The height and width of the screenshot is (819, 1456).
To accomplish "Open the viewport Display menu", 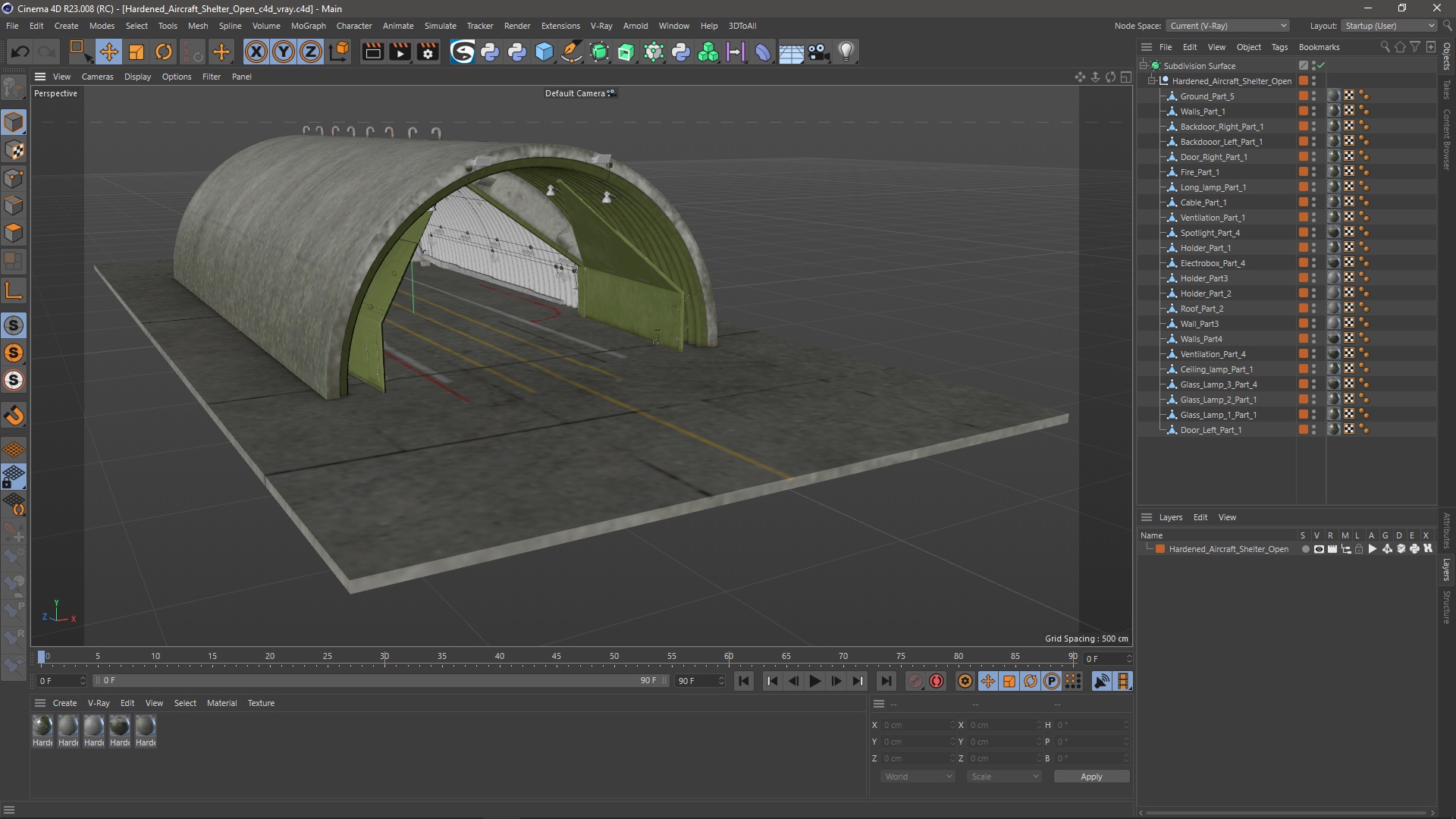I will (137, 77).
